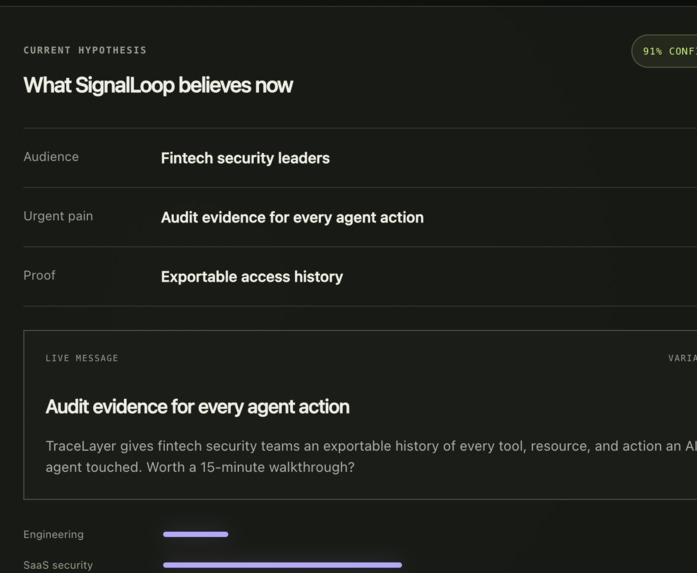
Task: Click the Engineering purple progress bar
Action: (196, 534)
